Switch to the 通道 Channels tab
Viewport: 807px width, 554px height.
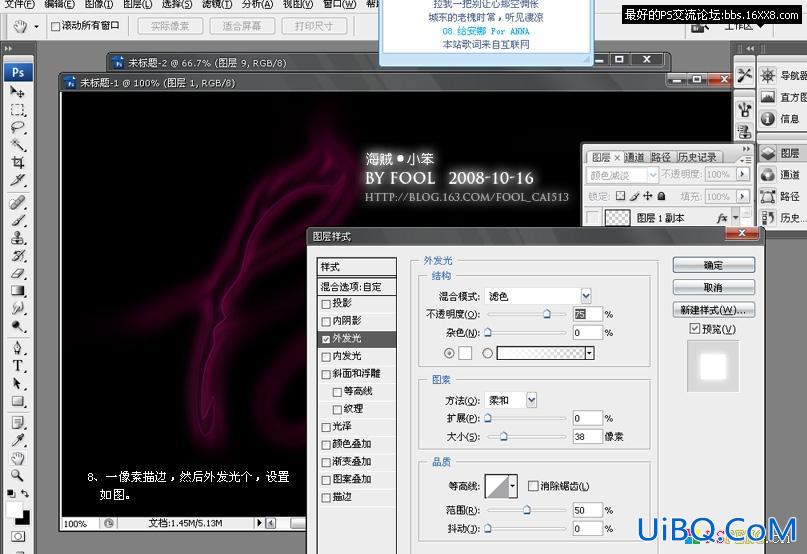(635, 157)
